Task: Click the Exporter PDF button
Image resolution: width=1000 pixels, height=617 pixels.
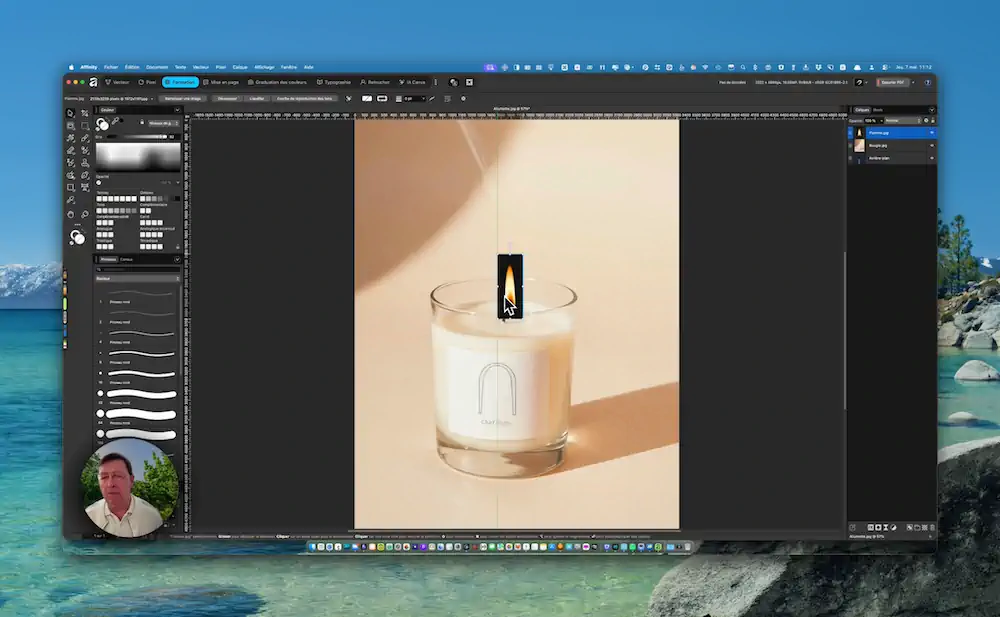Action: [x=893, y=82]
